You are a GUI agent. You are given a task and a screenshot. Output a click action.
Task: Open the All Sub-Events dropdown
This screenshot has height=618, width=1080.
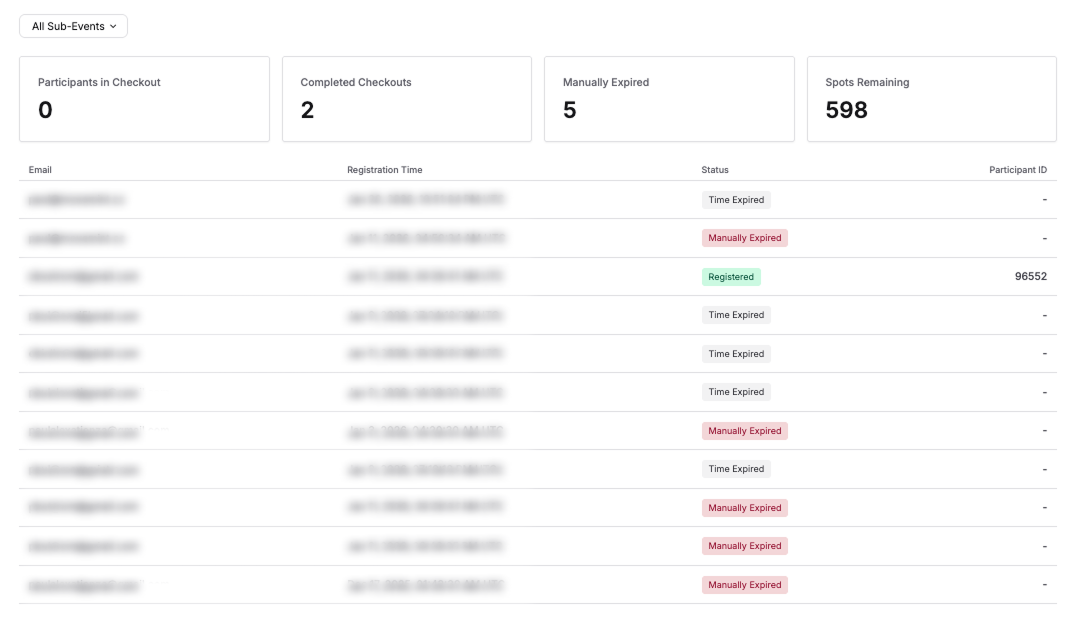coord(73,26)
